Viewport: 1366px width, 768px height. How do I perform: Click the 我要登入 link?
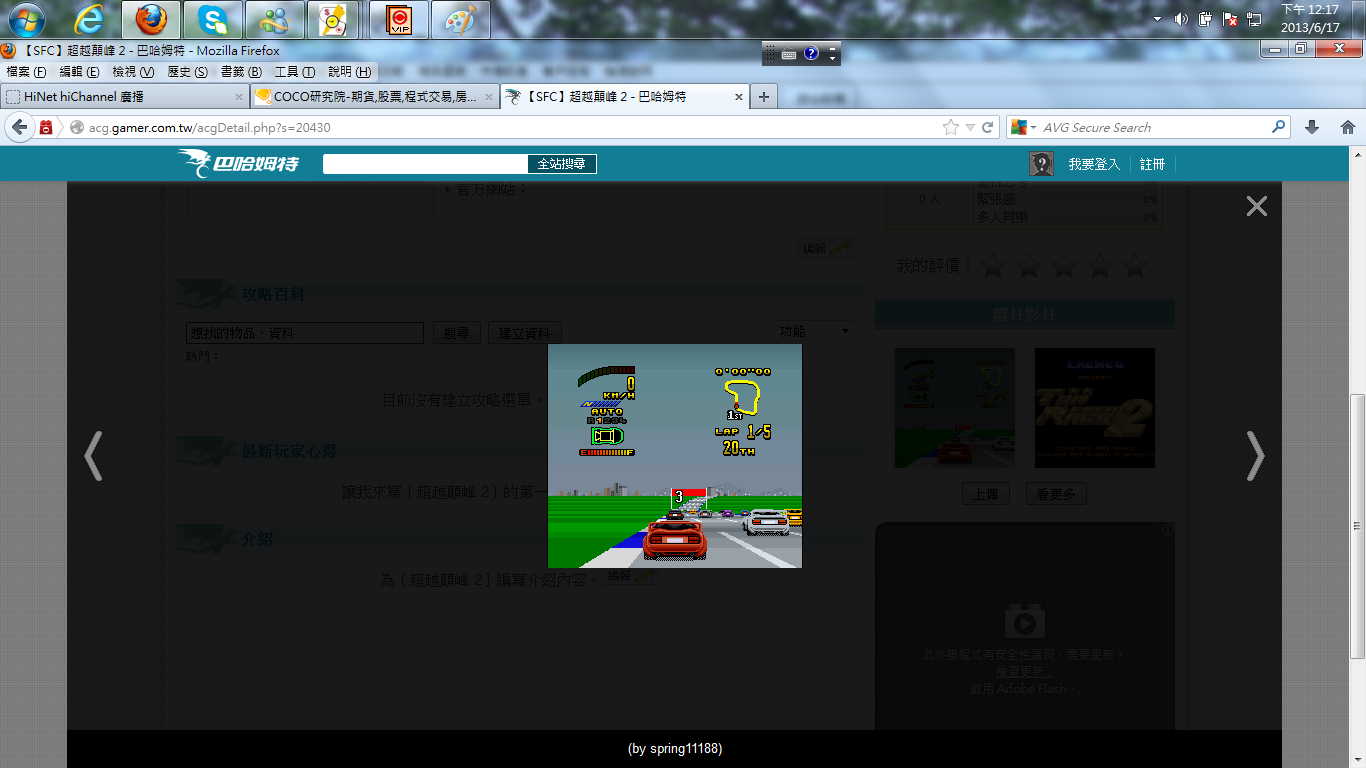coord(1094,164)
